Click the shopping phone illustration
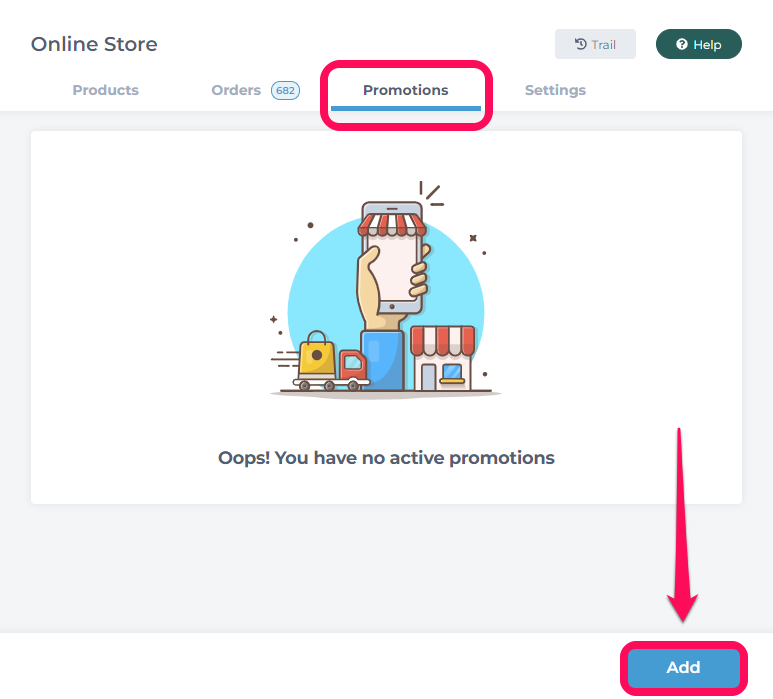 point(386,290)
